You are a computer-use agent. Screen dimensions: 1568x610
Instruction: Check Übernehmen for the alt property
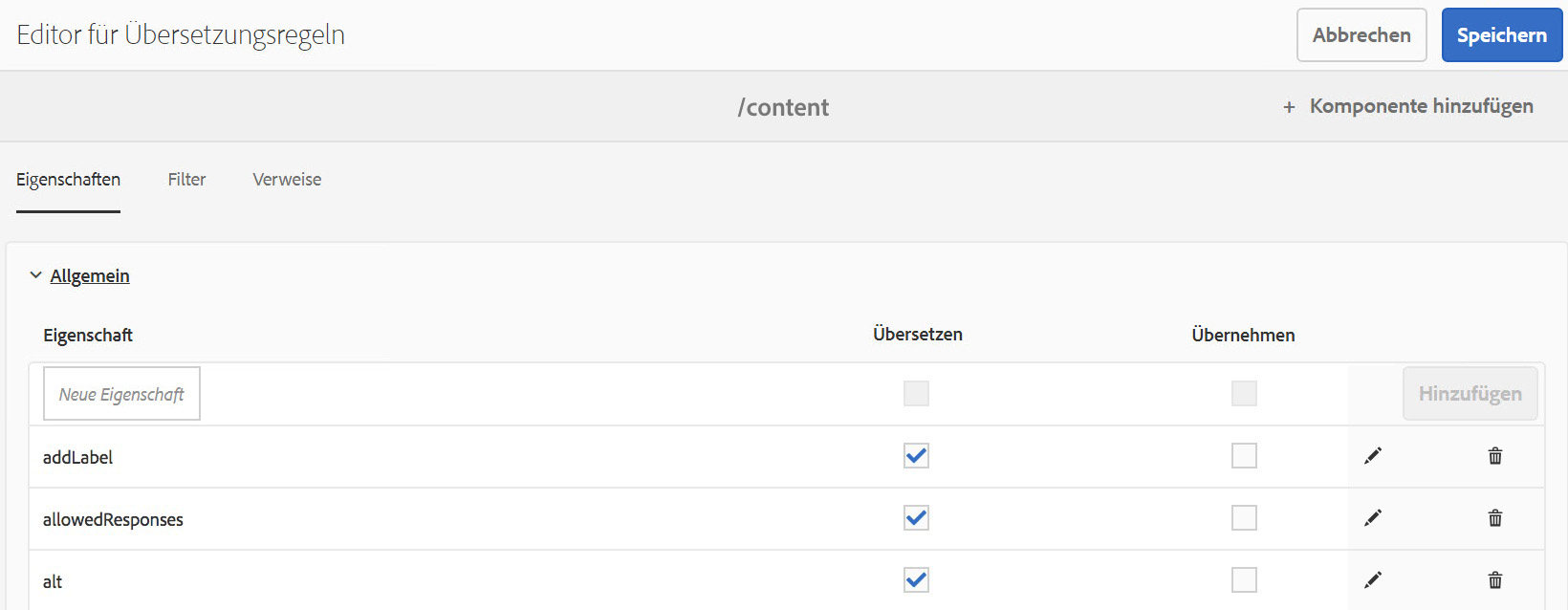click(1244, 580)
